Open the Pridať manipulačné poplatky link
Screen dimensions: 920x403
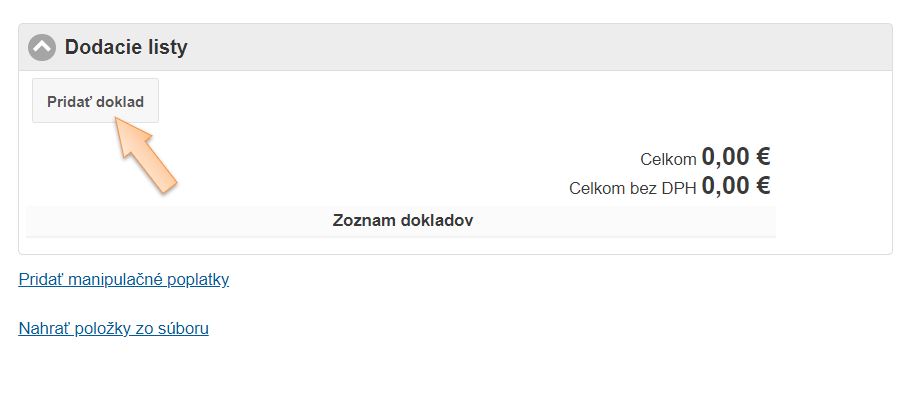[124, 279]
